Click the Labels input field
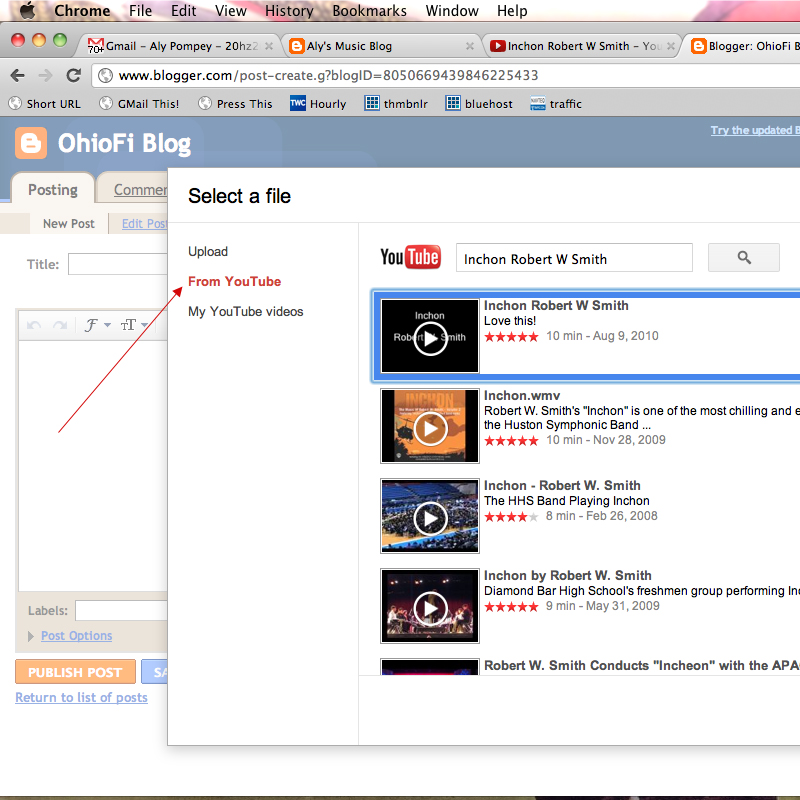 pyautogui.click(x=121, y=610)
